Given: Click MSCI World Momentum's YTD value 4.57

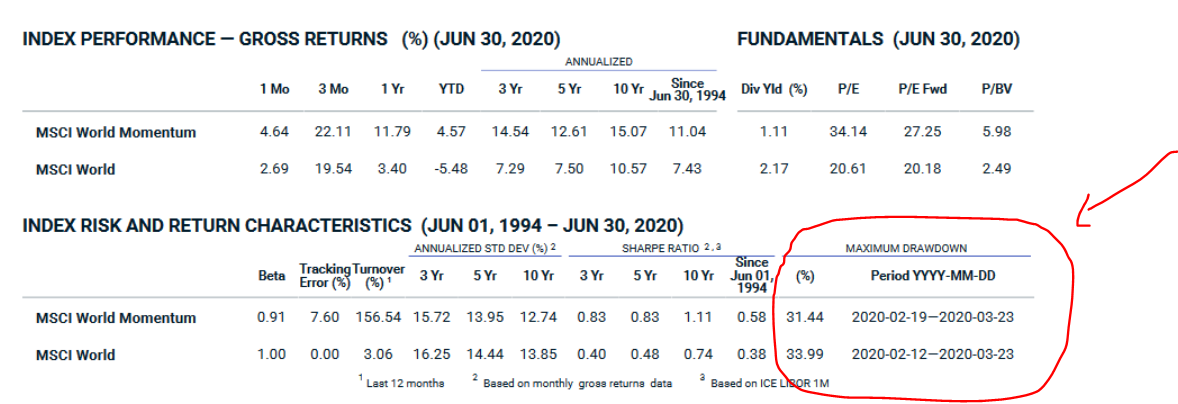Looking at the screenshot, I should click(x=452, y=132).
